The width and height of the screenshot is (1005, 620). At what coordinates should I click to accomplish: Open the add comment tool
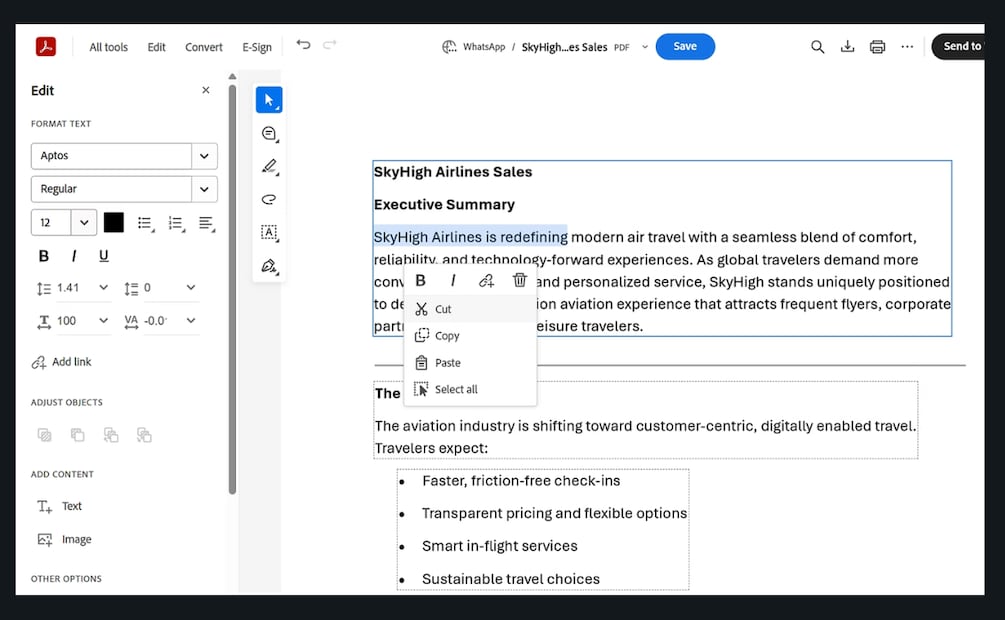point(269,133)
